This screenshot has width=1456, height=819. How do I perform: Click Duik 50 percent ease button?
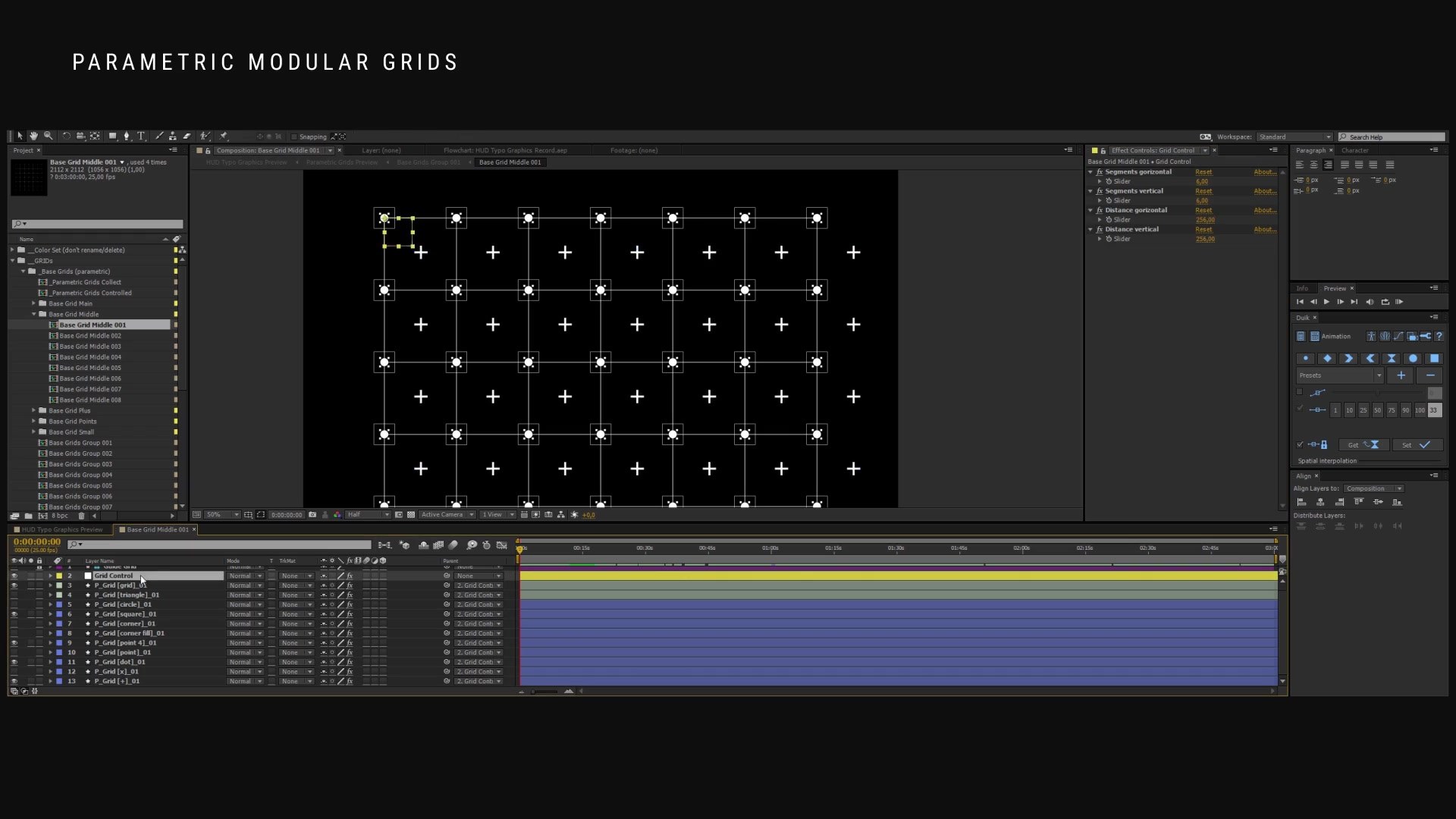tap(1377, 410)
